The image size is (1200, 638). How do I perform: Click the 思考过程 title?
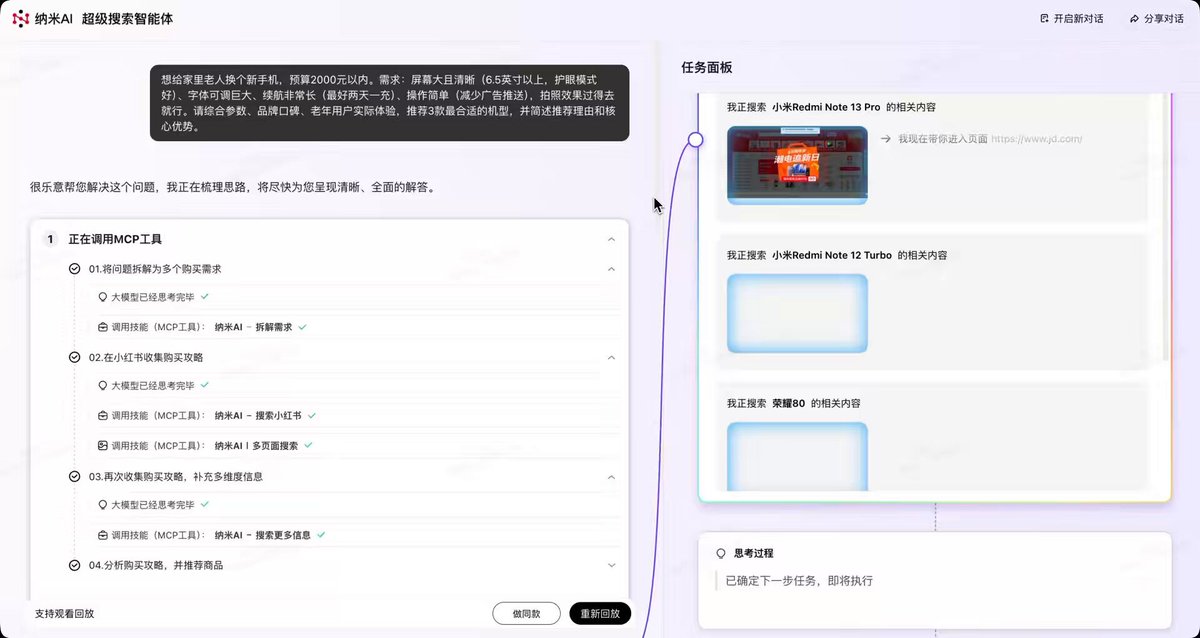(753, 553)
